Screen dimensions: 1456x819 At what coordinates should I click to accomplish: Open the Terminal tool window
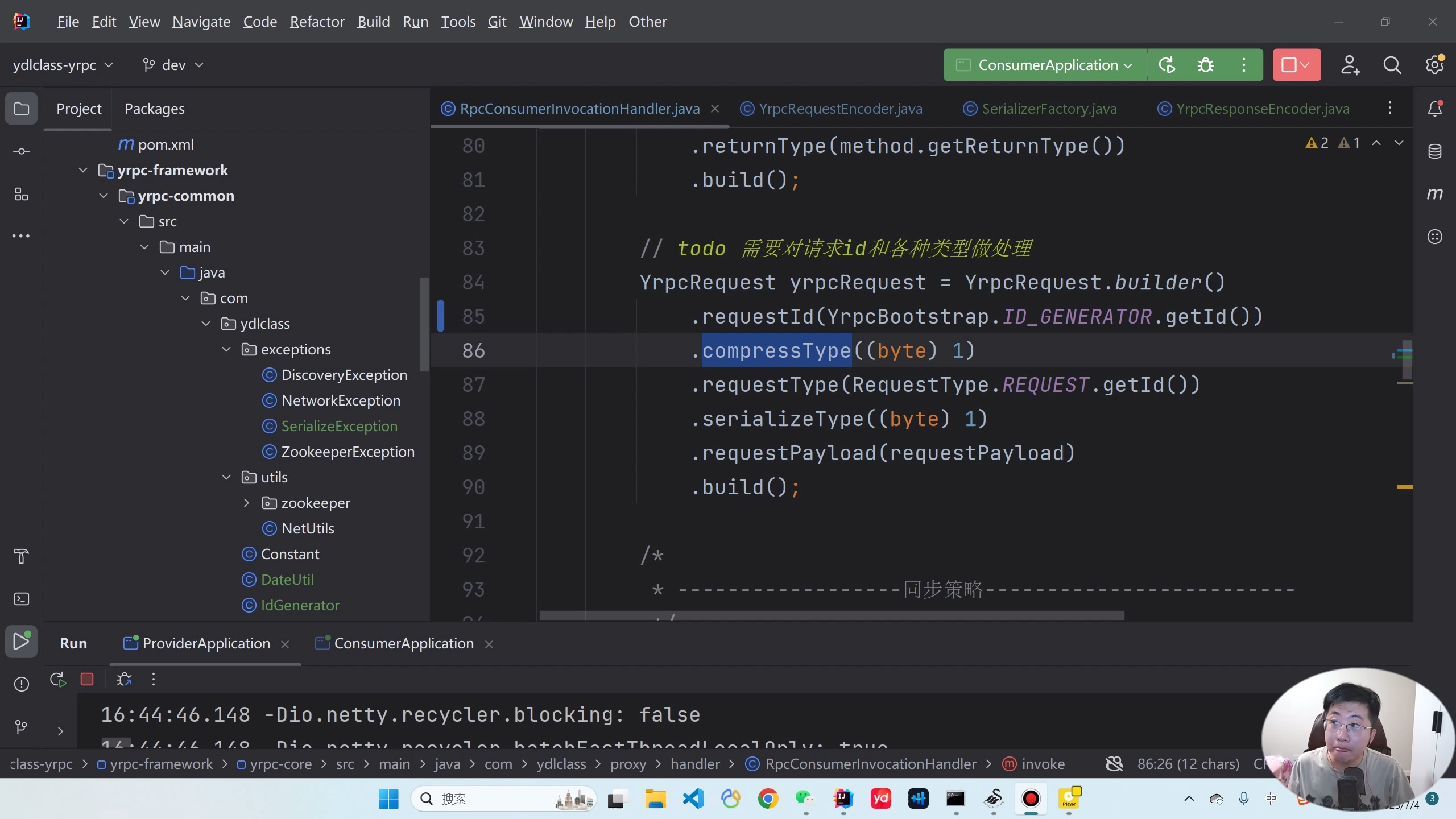point(22,599)
